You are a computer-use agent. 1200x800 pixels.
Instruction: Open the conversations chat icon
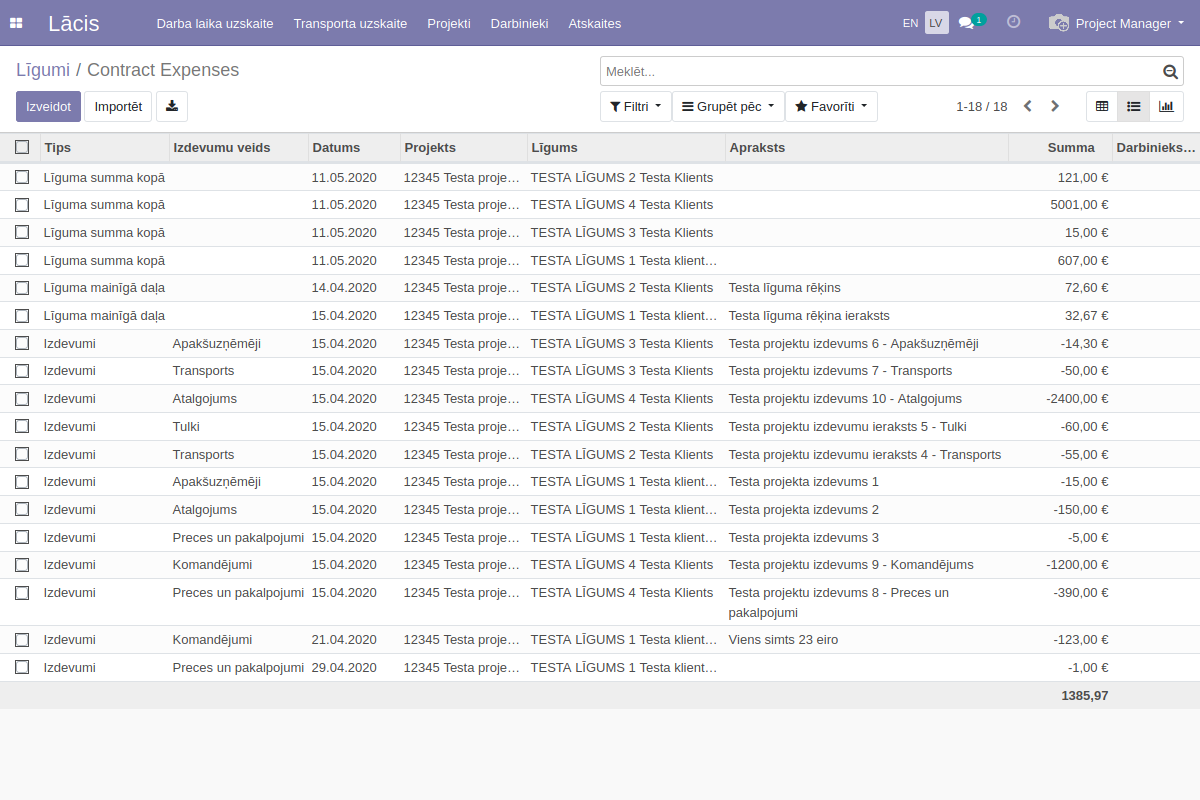tap(967, 23)
